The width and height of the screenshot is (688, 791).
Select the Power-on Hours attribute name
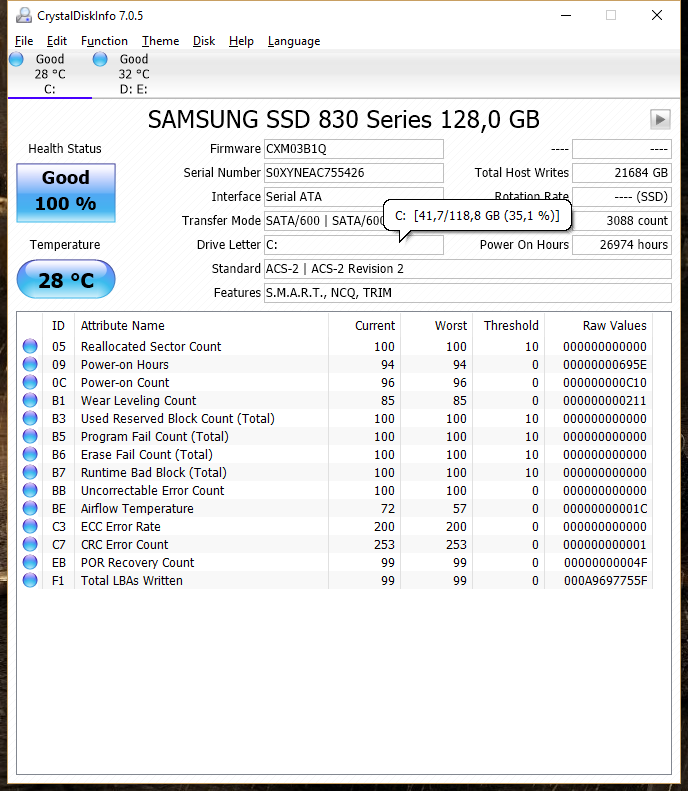[125, 365]
